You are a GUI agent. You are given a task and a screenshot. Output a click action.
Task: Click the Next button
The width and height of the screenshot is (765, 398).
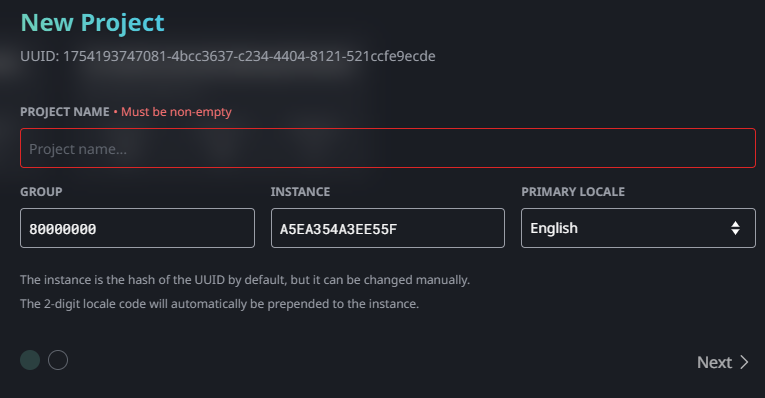[x=723, y=362]
